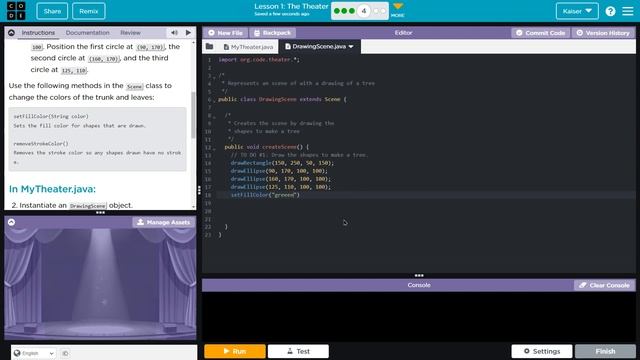Open the Code.org logo home link
640x360 pixels.
tap(16, 11)
